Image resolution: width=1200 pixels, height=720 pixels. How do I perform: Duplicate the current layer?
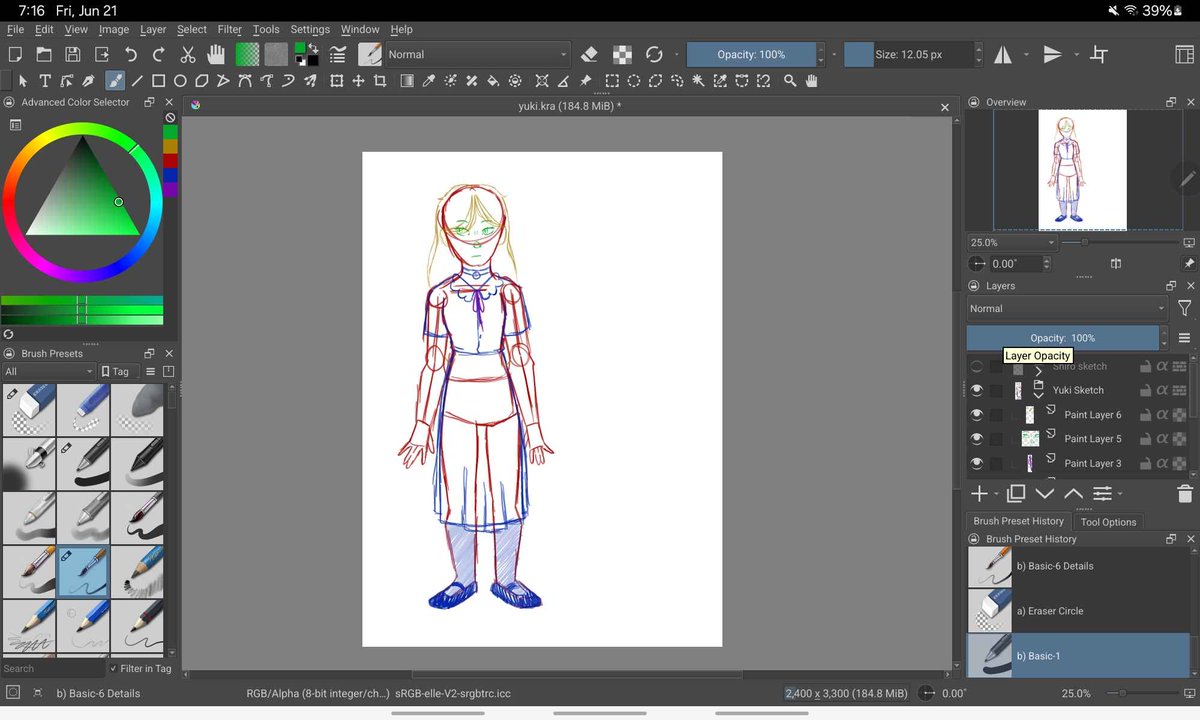coord(1016,494)
